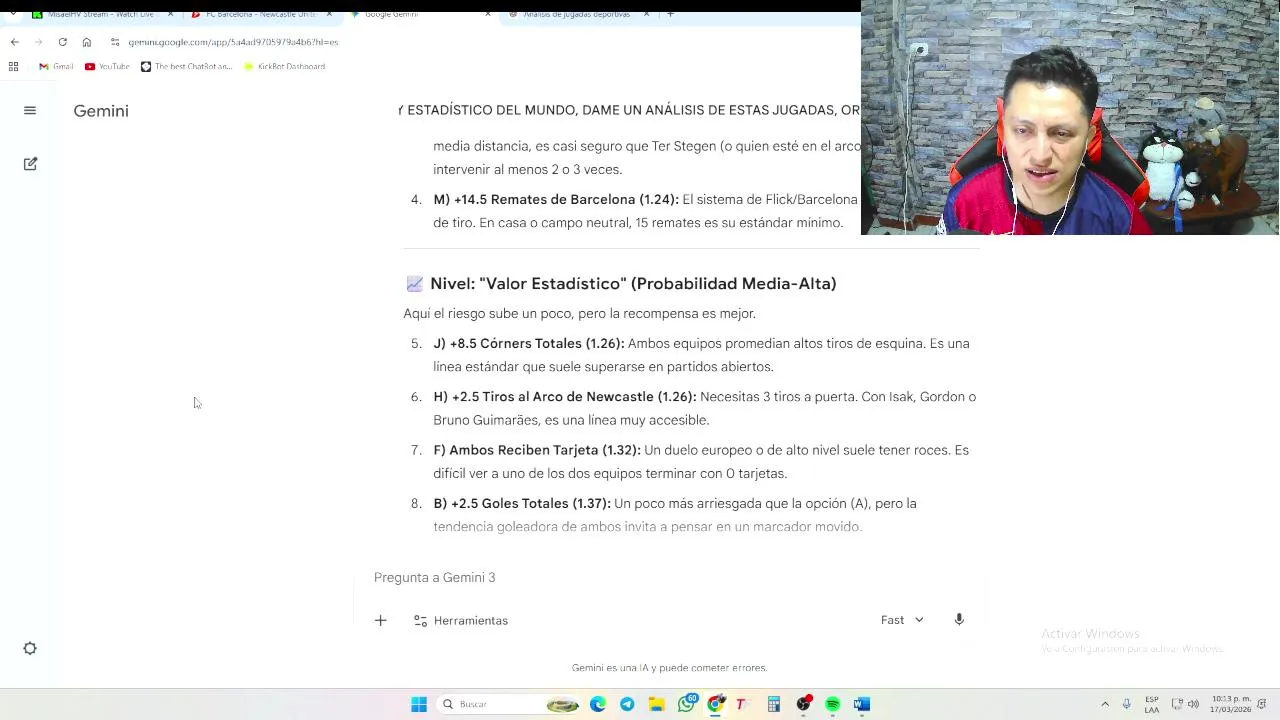Click 'Aquí el riesgo sube un poco' sentence
The height and width of the screenshot is (720, 1280).
(x=579, y=314)
